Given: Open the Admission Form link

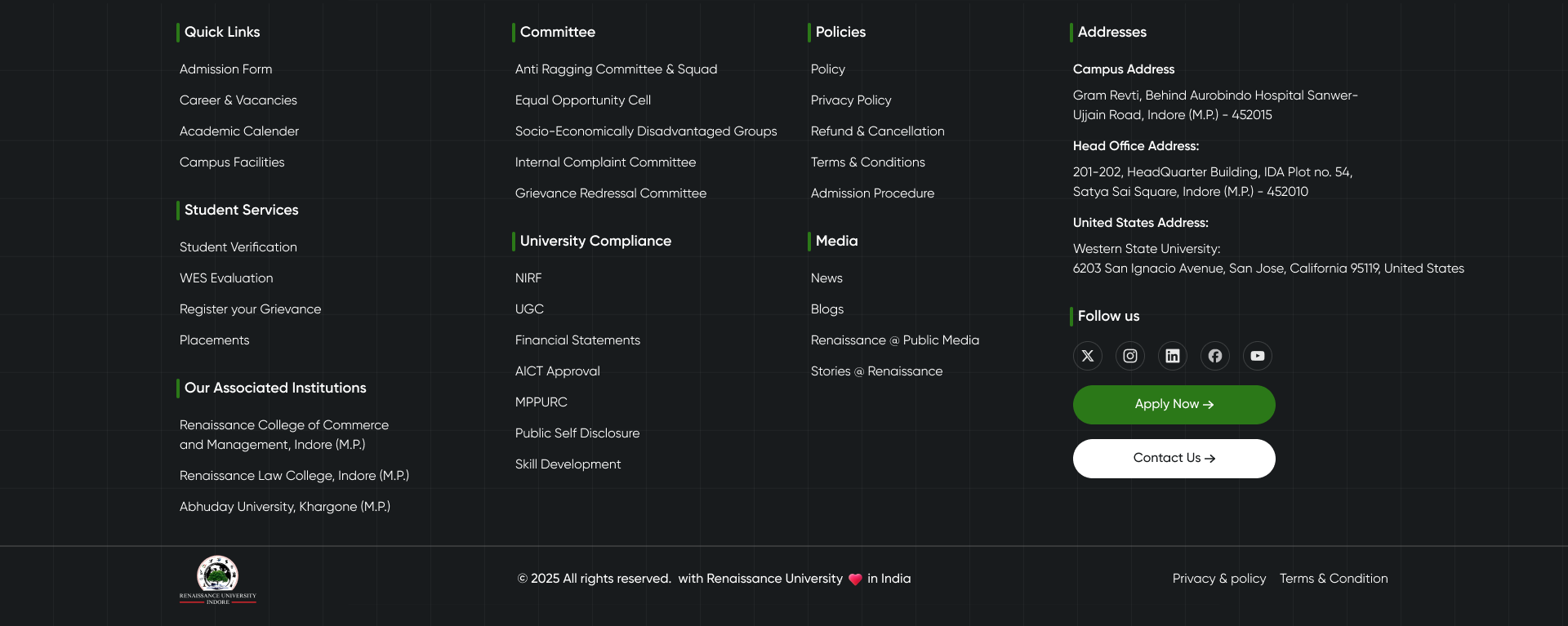Looking at the screenshot, I should pyautogui.click(x=225, y=69).
